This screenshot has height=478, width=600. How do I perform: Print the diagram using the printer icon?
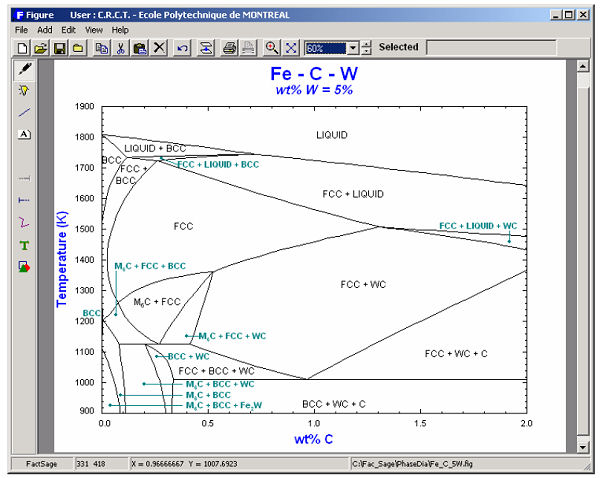(229, 48)
